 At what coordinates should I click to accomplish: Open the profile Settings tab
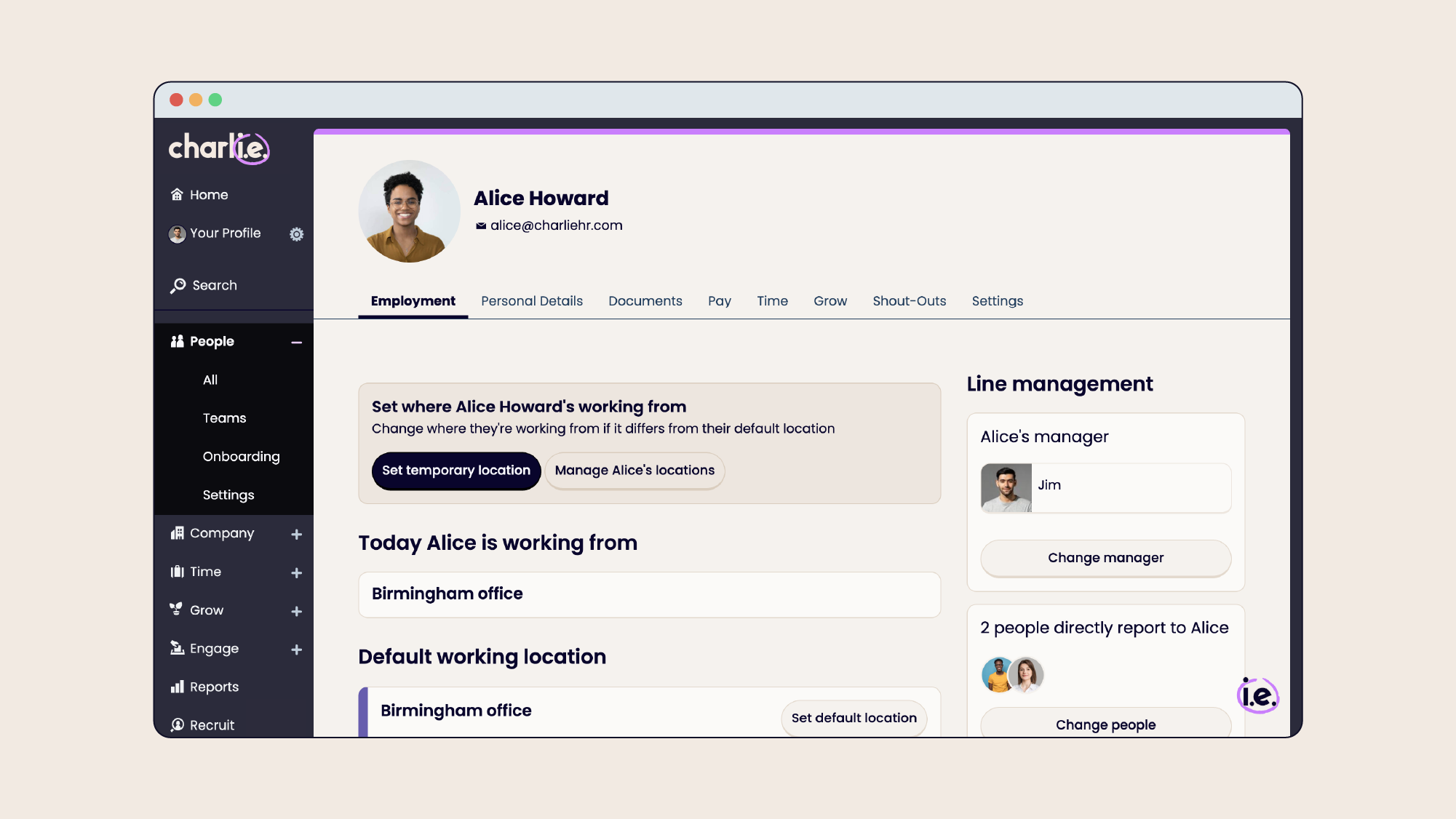(998, 301)
